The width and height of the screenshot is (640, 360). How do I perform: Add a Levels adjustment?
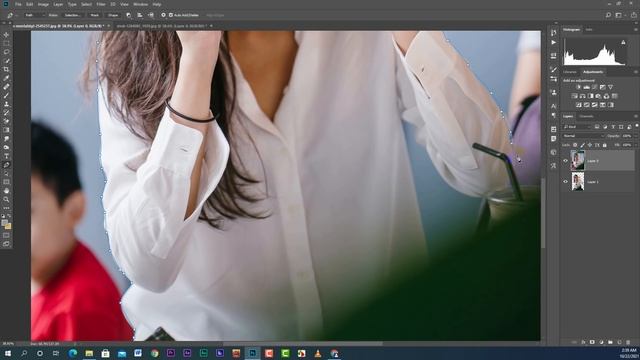[587, 87]
